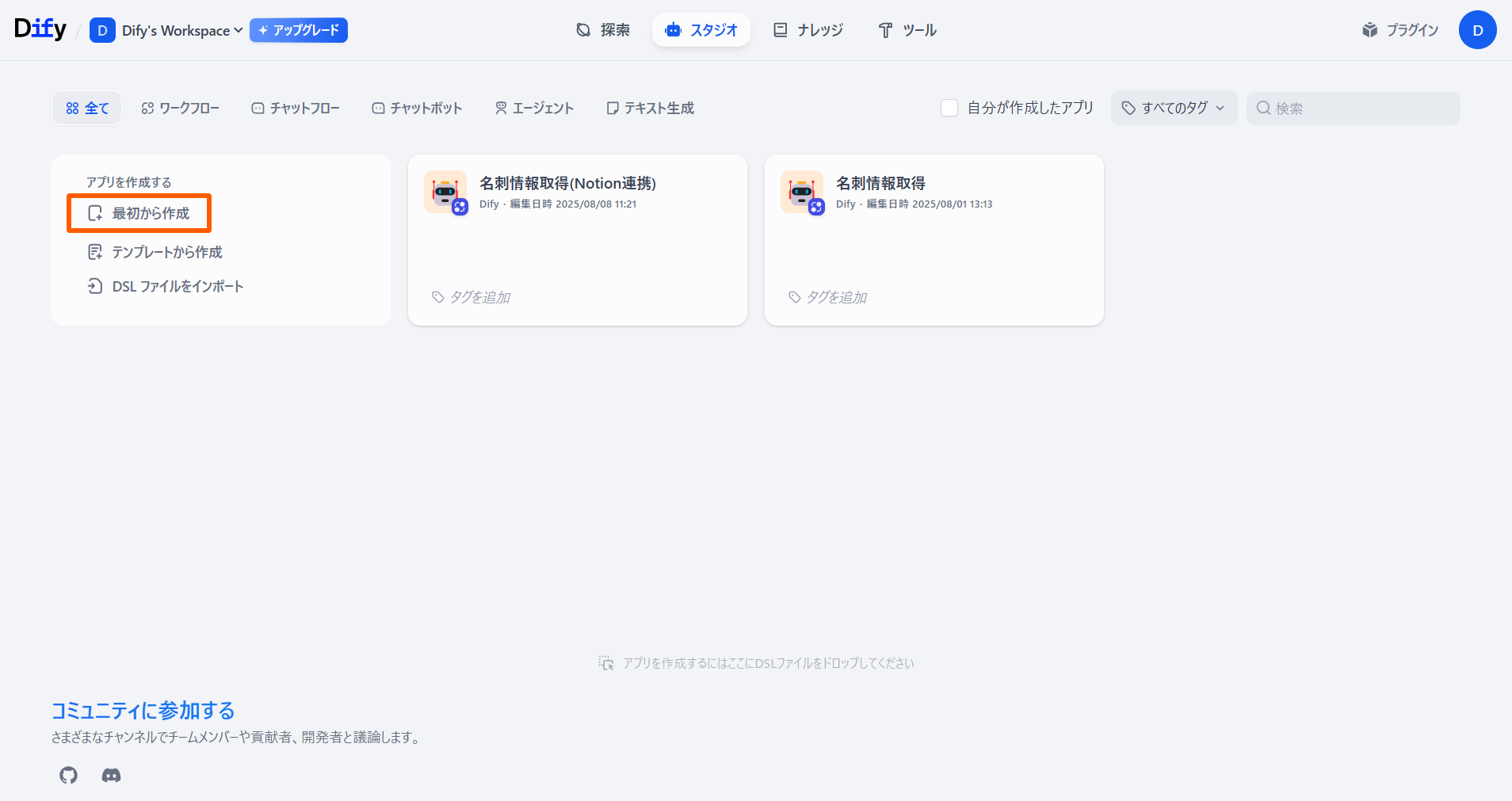Viewport: 1512px width, 801px height.
Task: Open the ツール section
Action: (x=906, y=29)
